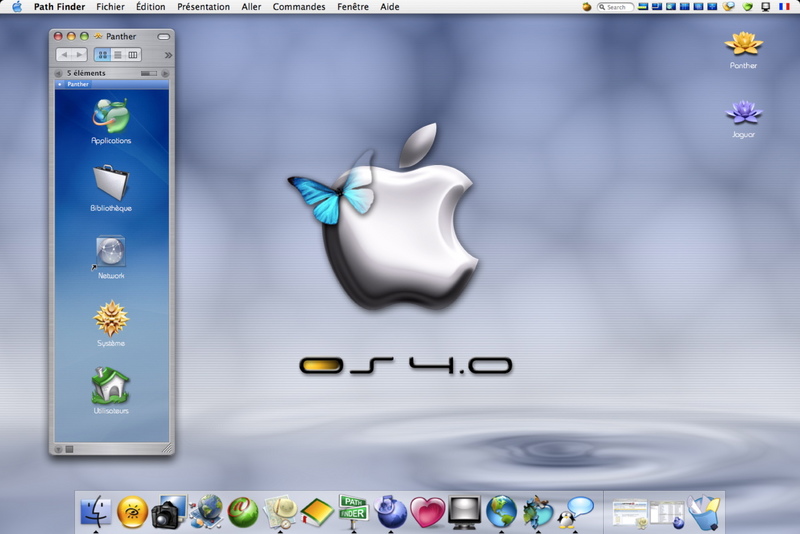
Task: Switch Panther window to list view
Action: [118, 55]
